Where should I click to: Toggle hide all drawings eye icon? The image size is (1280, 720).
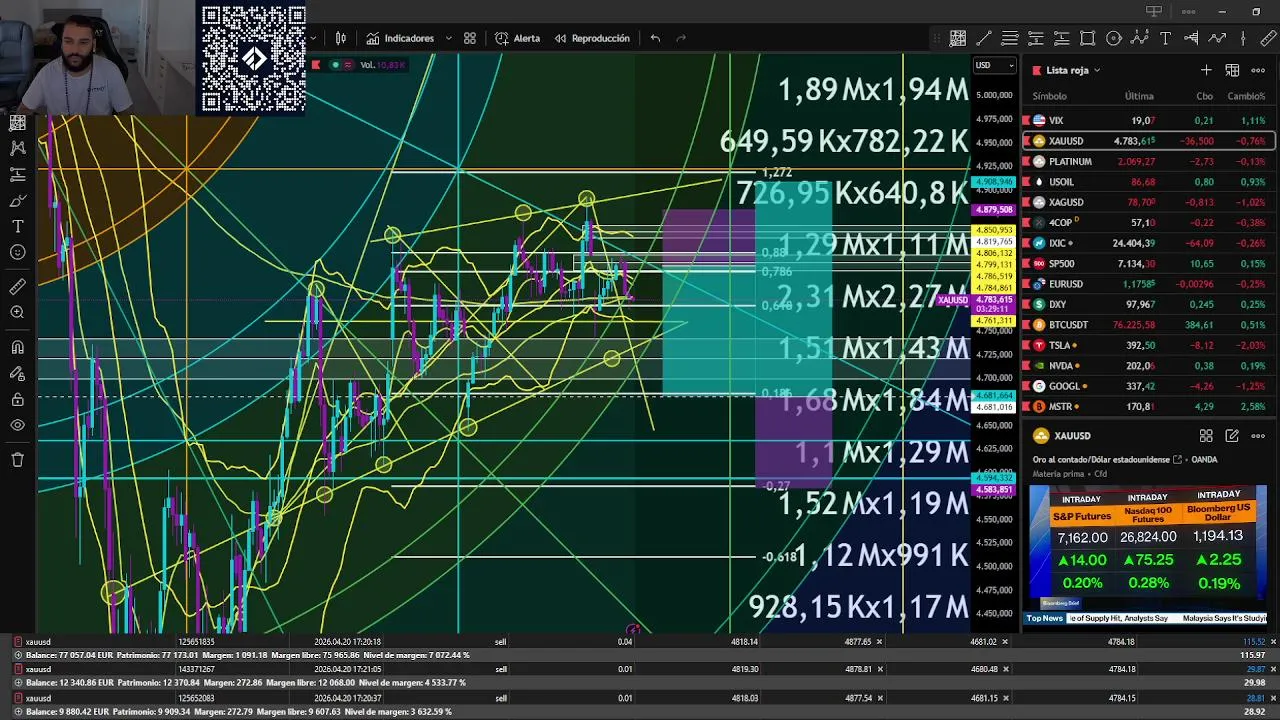[x=17, y=425]
